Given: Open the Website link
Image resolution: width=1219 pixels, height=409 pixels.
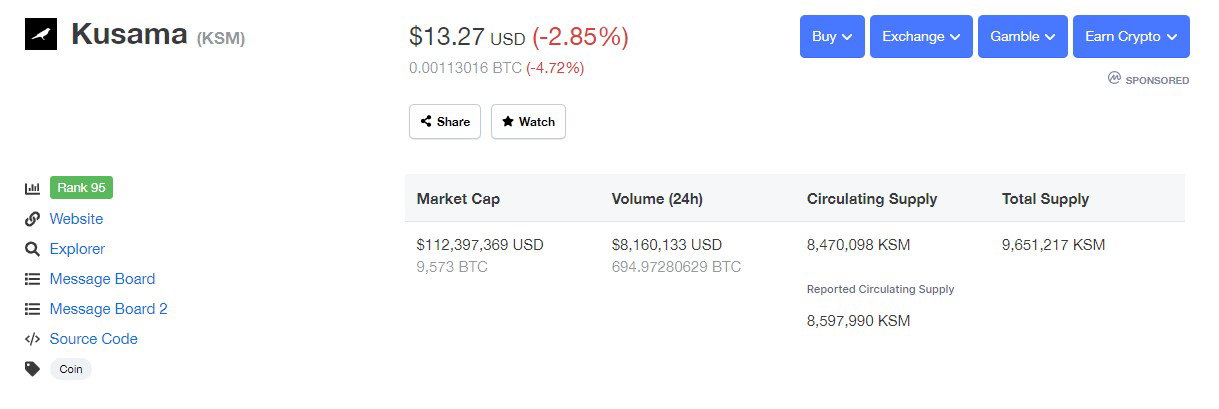Looking at the screenshot, I should (76, 219).
